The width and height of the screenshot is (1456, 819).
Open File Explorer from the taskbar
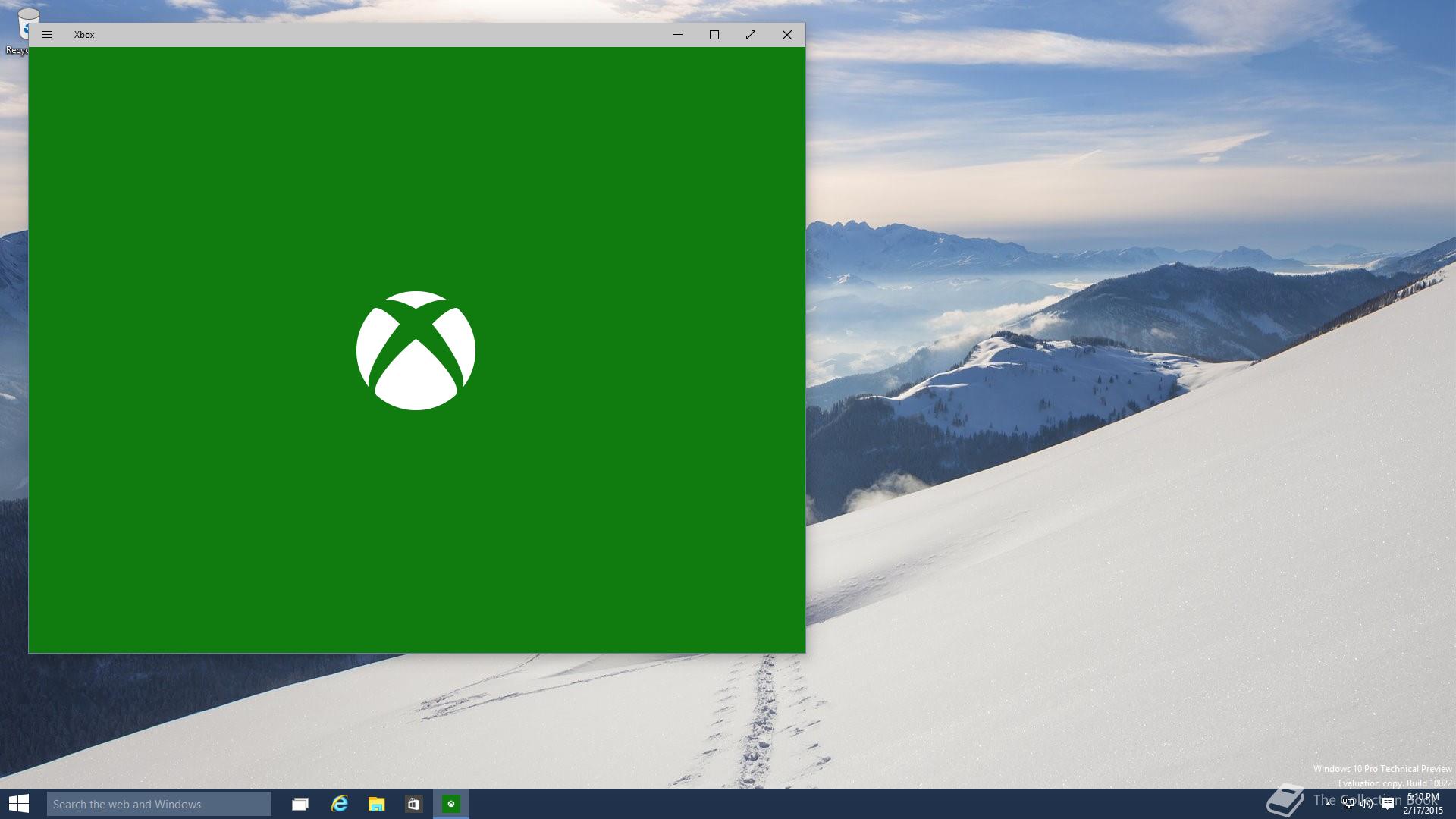[376, 804]
